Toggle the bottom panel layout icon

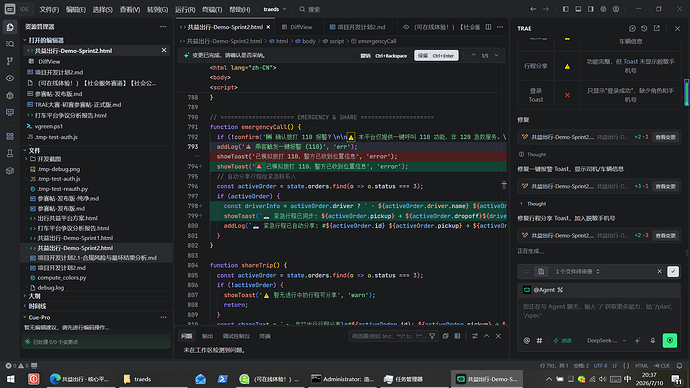pos(578,9)
